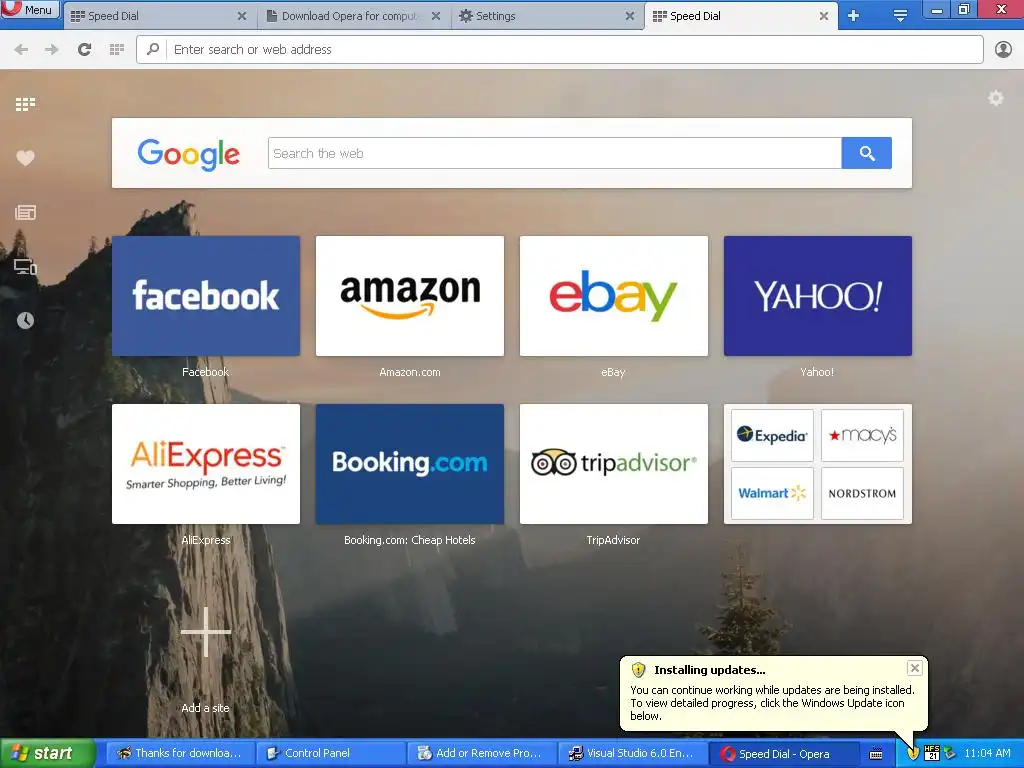The height and width of the screenshot is (768, 1024).
Task: Open synced Tabs devices icon in sidebar
Action: 25,266
